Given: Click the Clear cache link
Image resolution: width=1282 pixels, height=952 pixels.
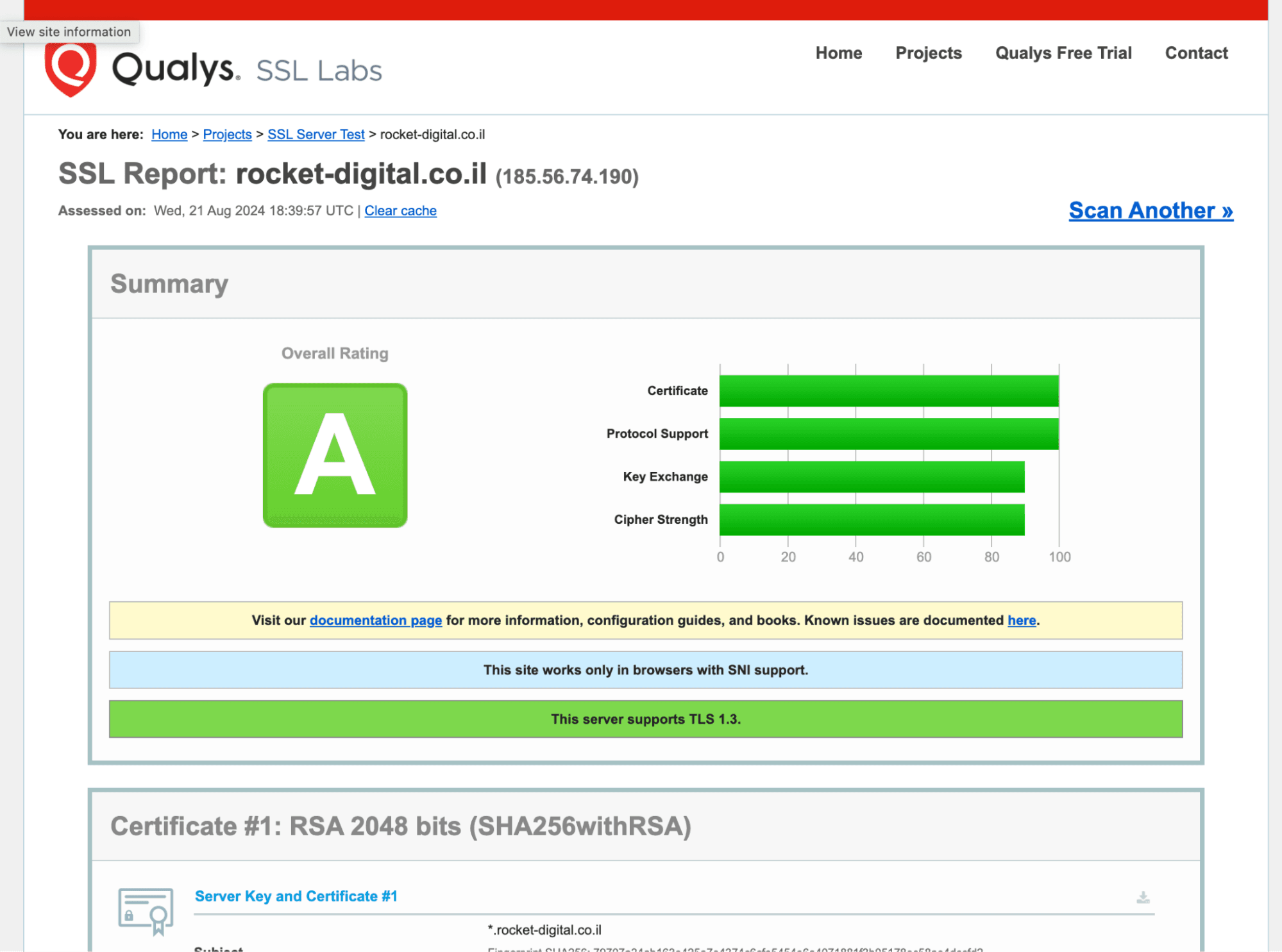Looking at the screenshot, I should click(x=400, y=210).
